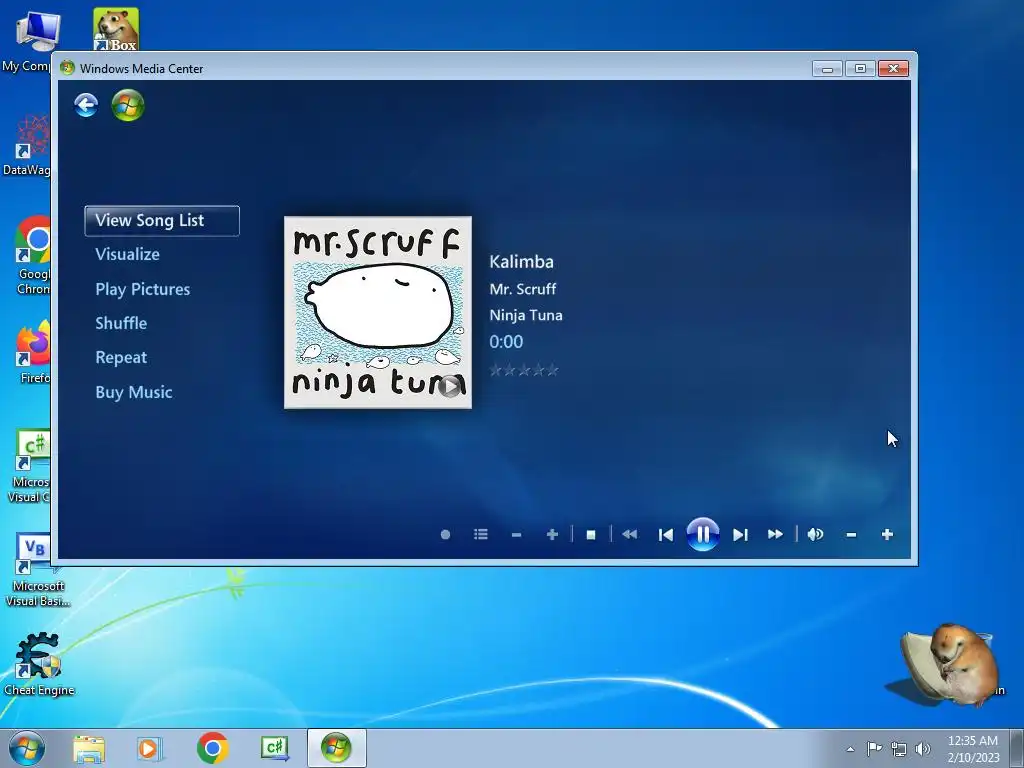1024x768 pixels.
Task: Close the Windows Media Center window
Action: (893, 69)
